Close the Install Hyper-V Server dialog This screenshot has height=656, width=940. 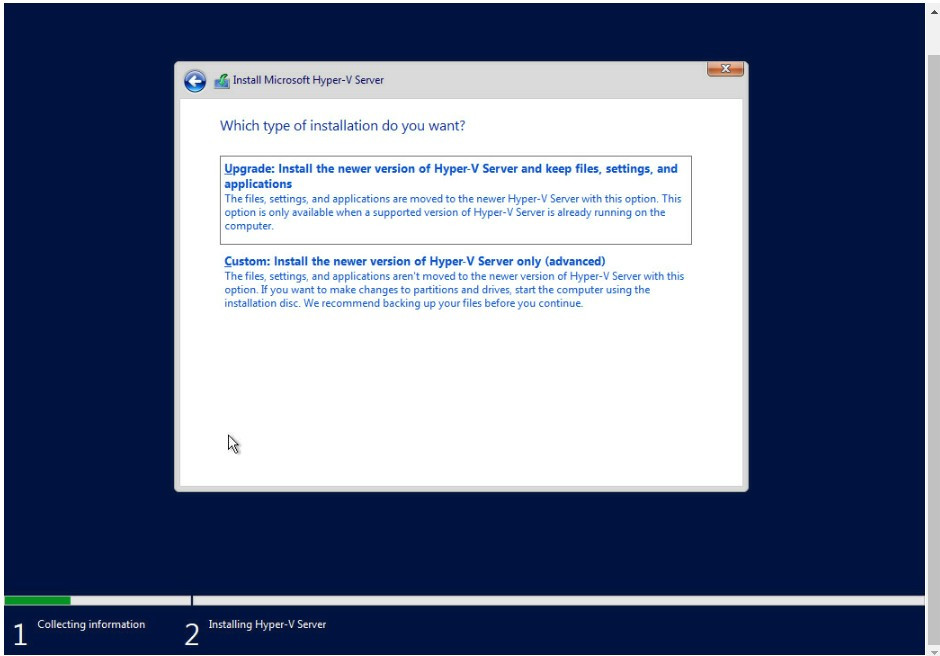pos(725,69)
